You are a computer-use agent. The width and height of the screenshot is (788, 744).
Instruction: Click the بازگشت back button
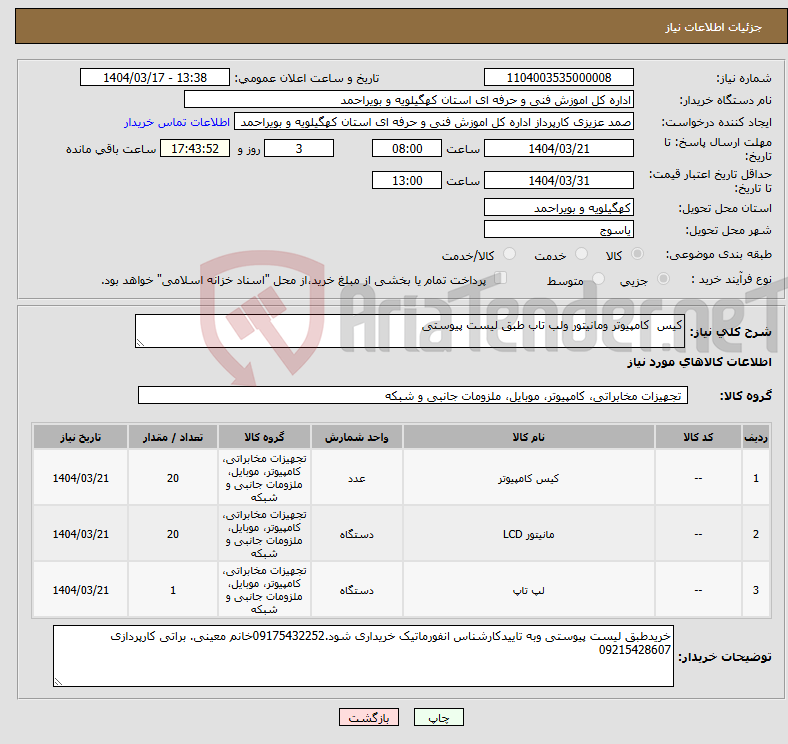(369, 717)
